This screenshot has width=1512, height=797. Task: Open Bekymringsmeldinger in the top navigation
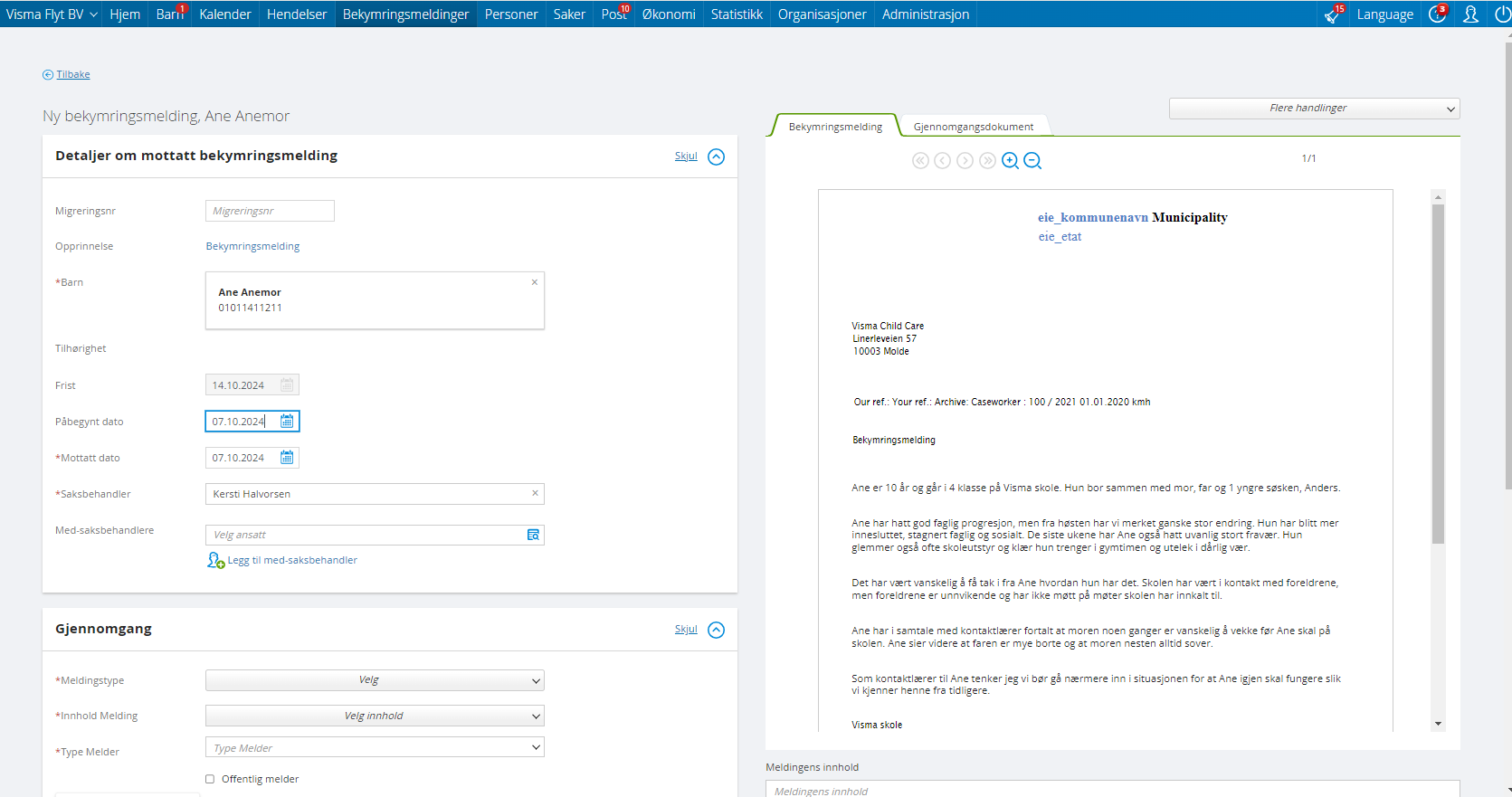point(405,14)
